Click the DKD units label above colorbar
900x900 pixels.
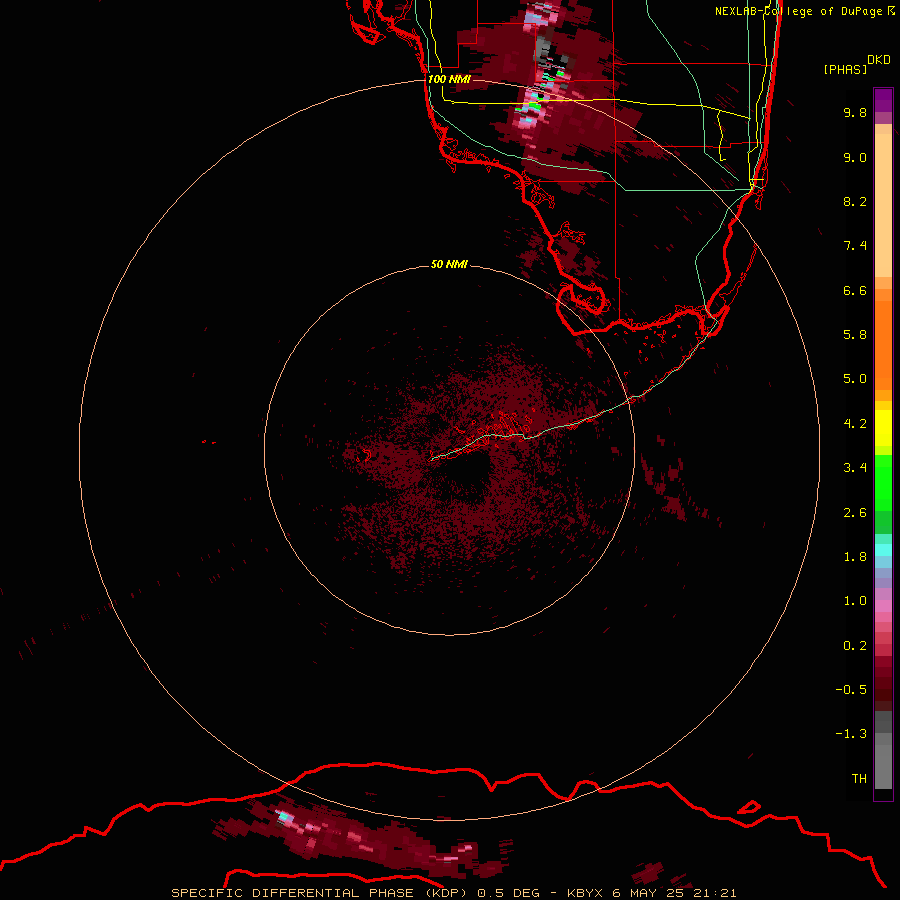coord(879,60)
